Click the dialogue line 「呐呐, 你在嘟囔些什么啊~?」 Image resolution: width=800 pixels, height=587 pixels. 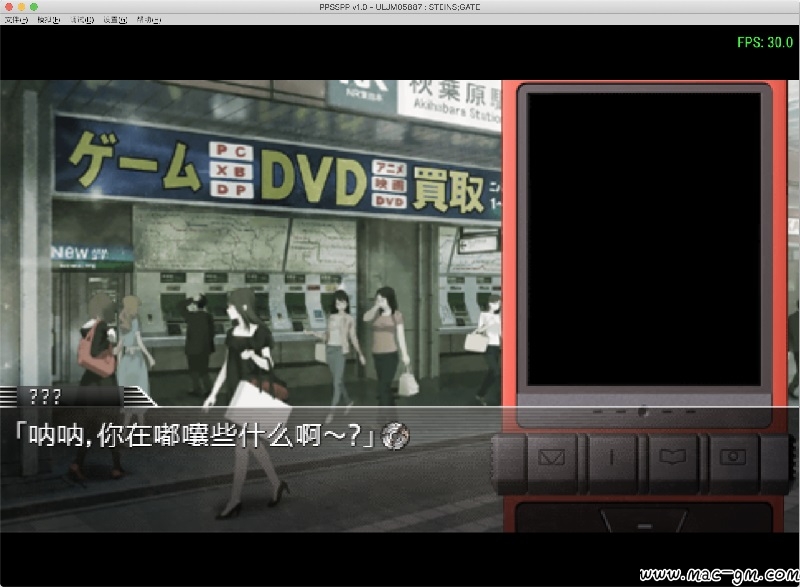pyautogui.click(x=195, y=436)
